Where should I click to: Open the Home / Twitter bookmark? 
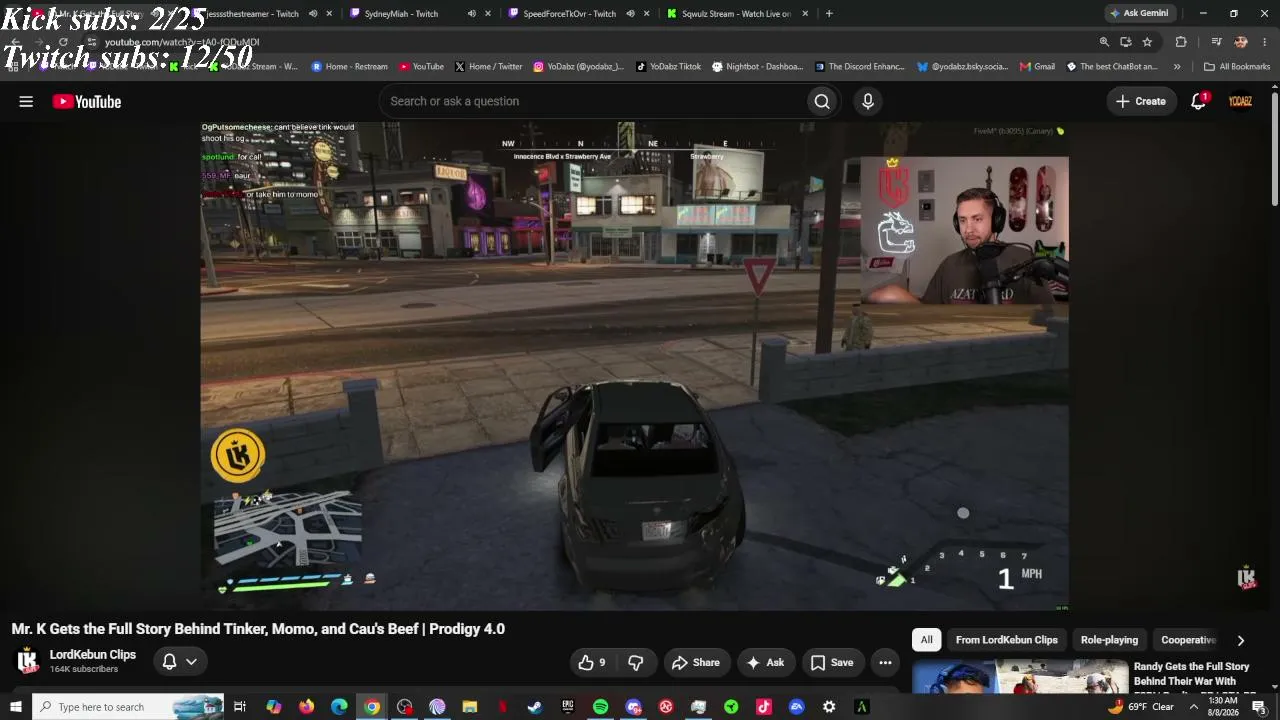pos(488,67)
